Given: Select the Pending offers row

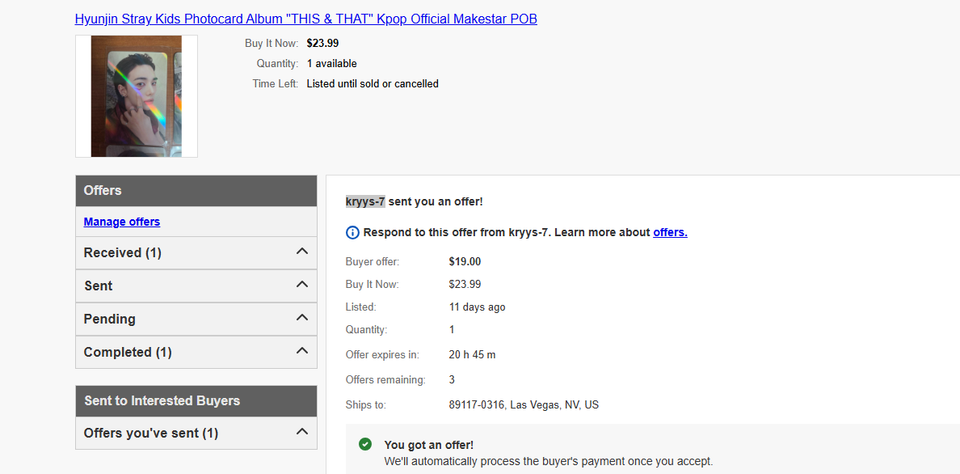Looking at the screenshot, I should coord(196,319).
